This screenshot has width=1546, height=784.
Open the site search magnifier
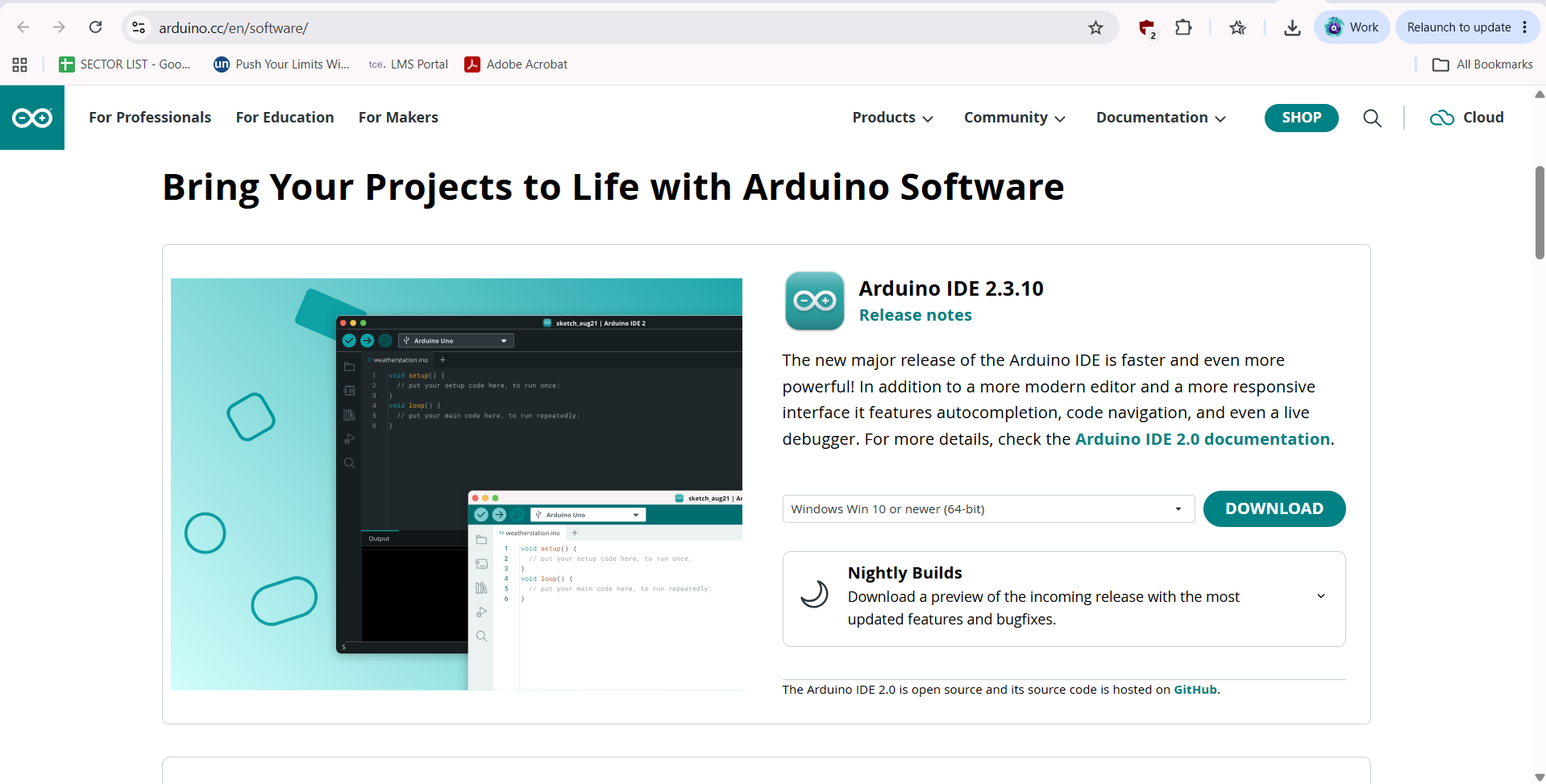click(1372, 118)
